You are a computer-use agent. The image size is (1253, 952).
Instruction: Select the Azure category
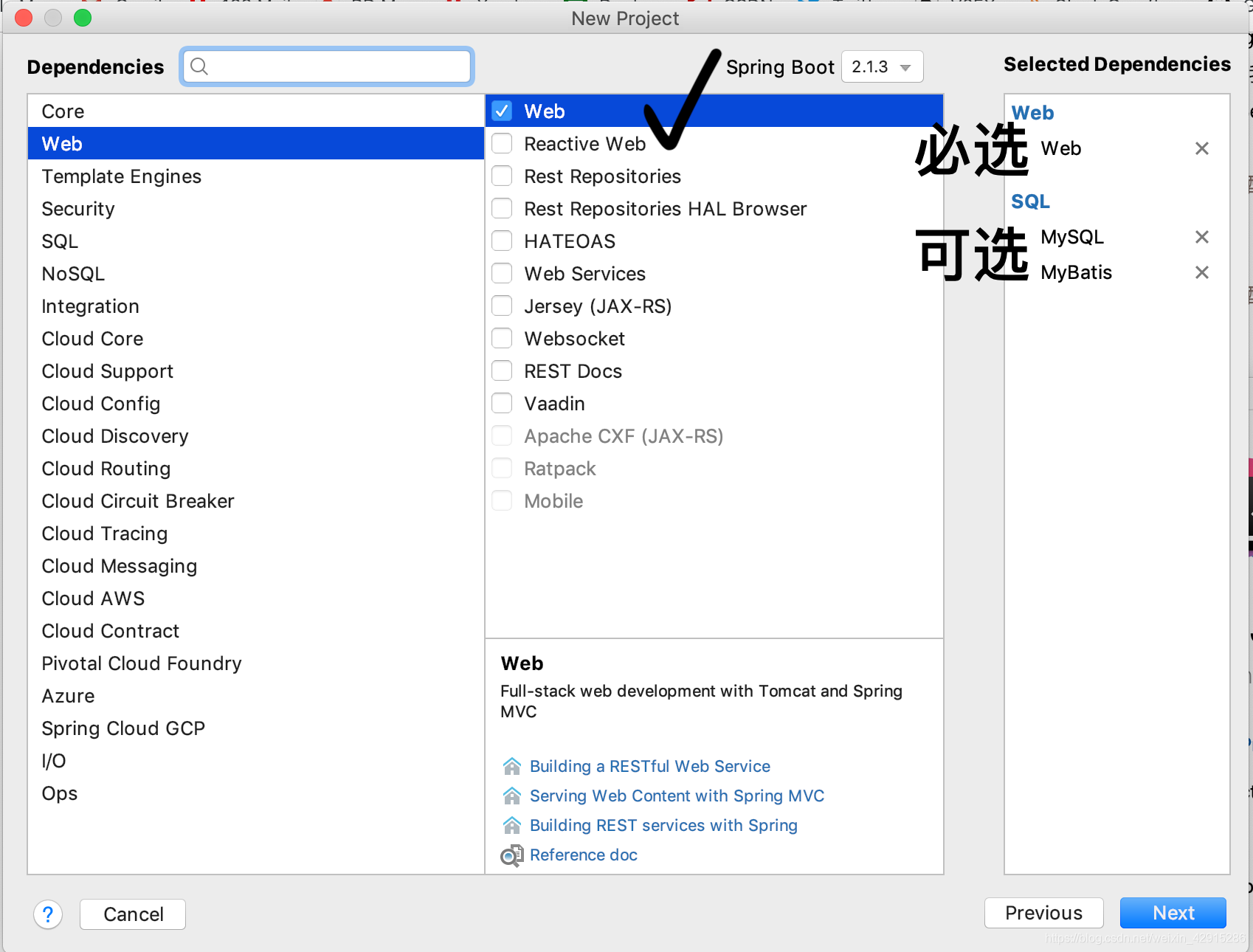255,695
